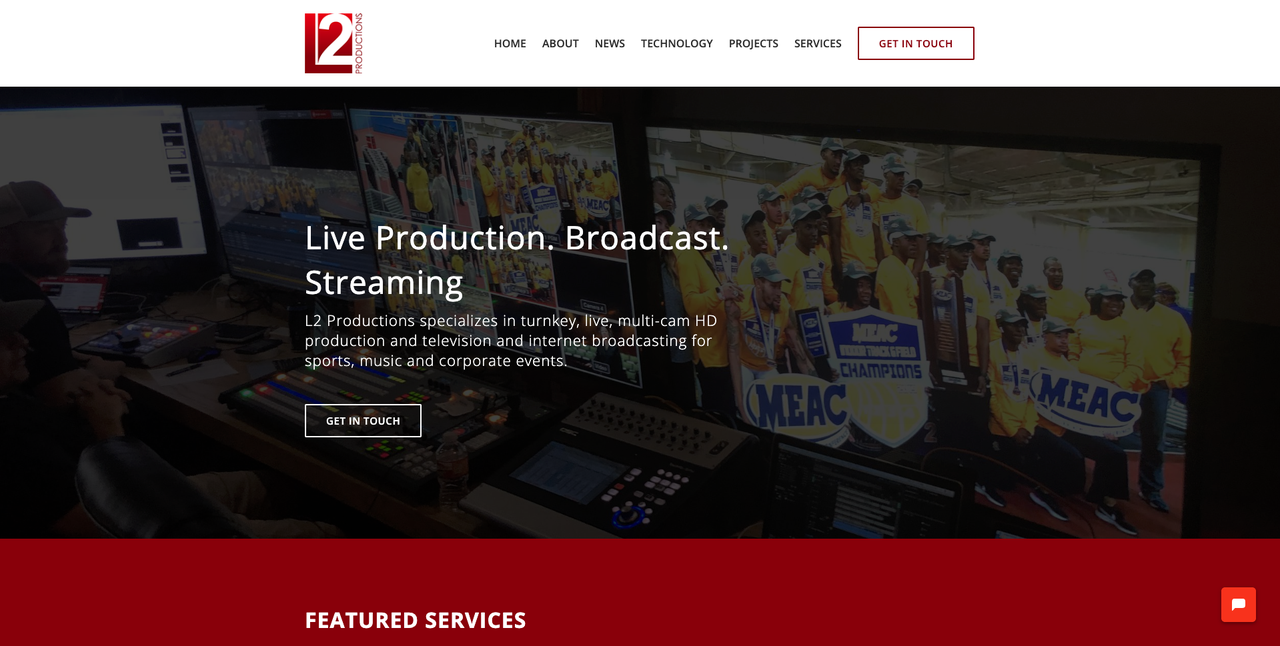Click the L2 Productions logo
This screenshot has width=1280, height=646.
coord(333,43)
